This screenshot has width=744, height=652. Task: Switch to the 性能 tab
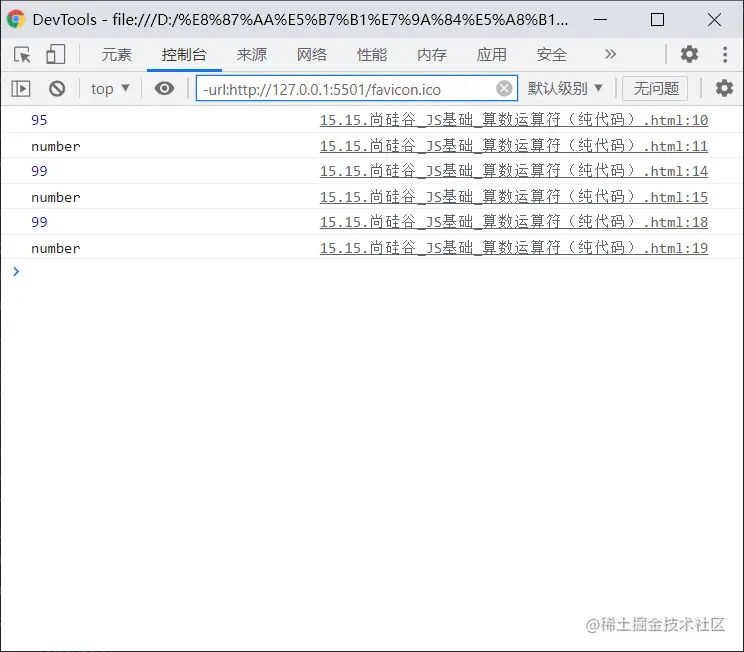click(372, 55)
